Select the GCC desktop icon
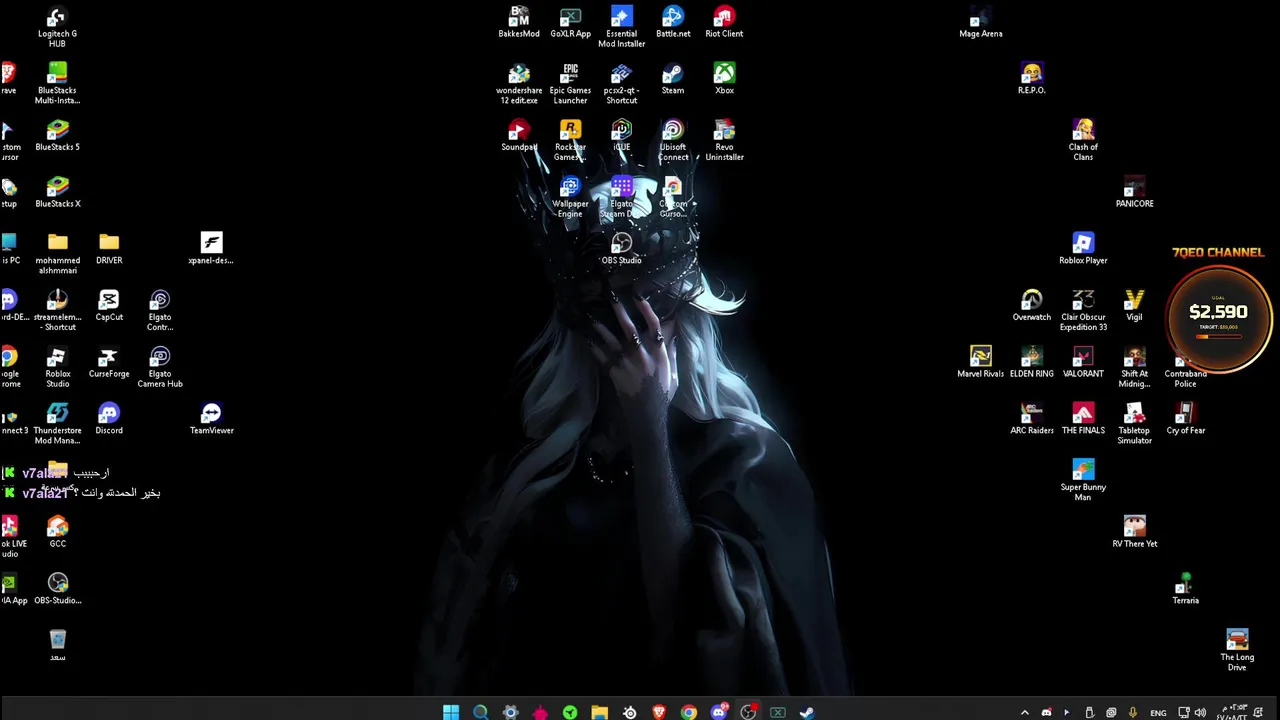1280x720 pixels. [x=57, y=532]
